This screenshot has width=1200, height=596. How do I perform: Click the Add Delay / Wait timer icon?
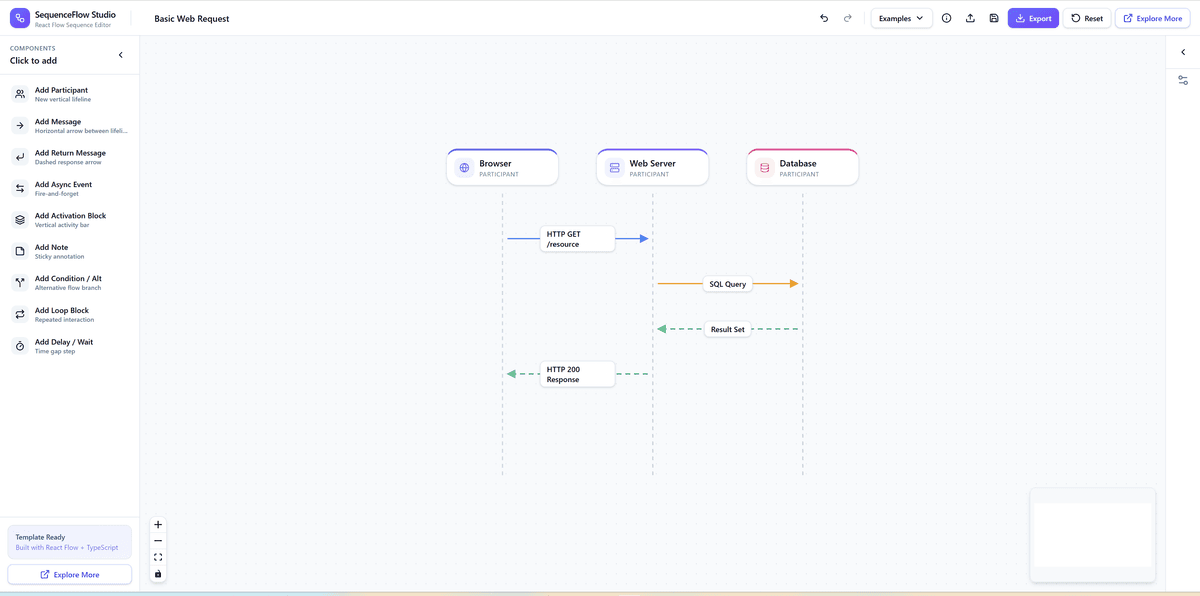20,346
